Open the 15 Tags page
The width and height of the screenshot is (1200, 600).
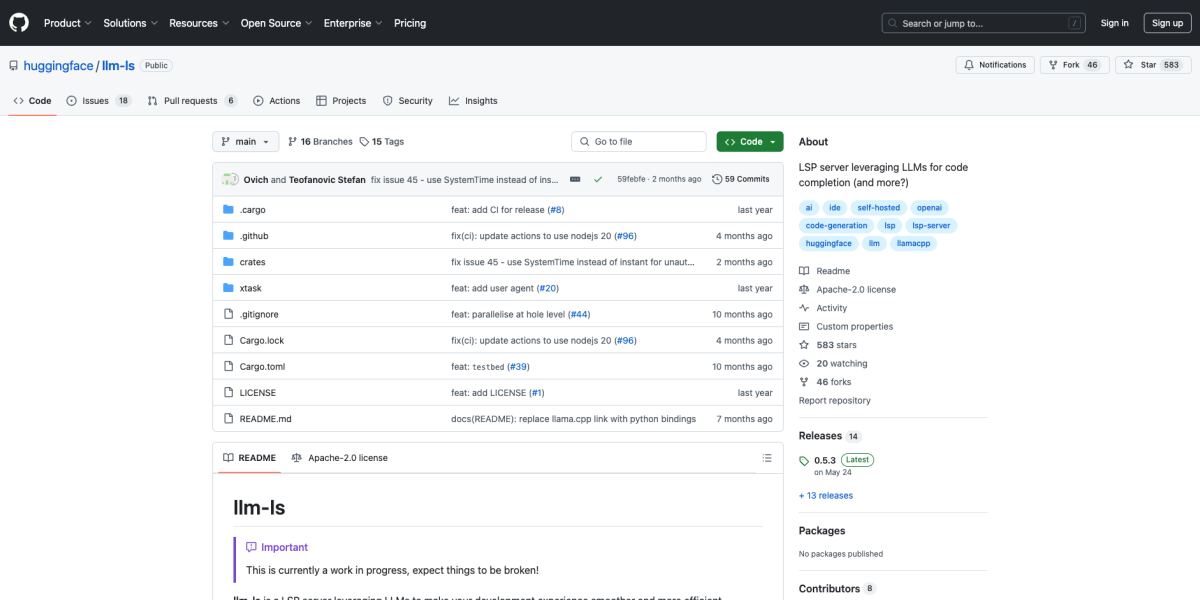381,142
